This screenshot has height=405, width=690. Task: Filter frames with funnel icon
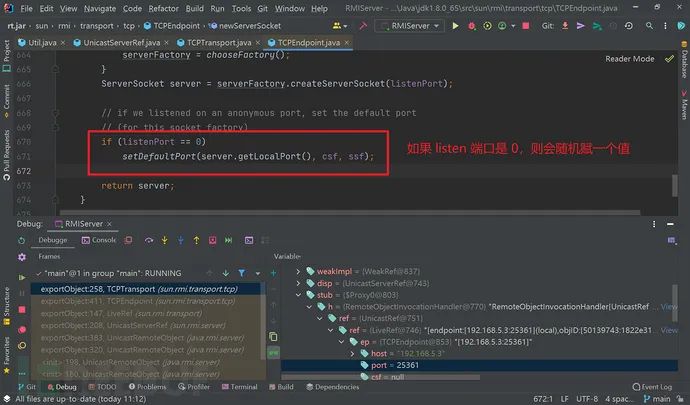(x=242, y=273)
